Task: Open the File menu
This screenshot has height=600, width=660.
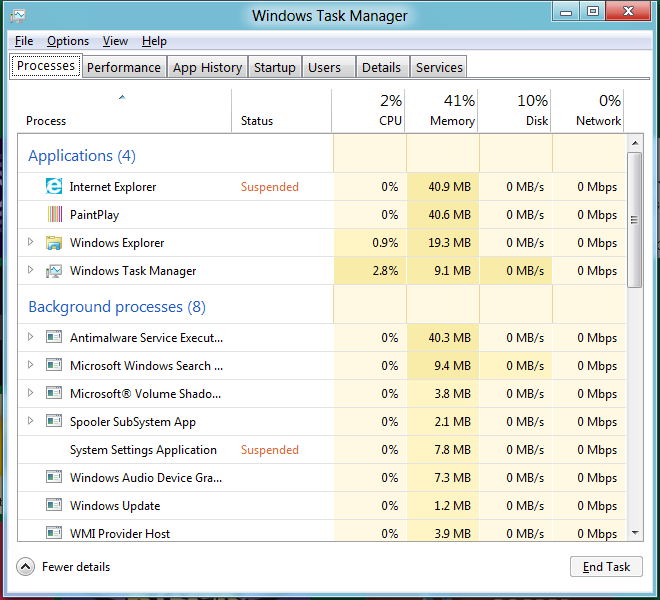Action: (24, 41)
